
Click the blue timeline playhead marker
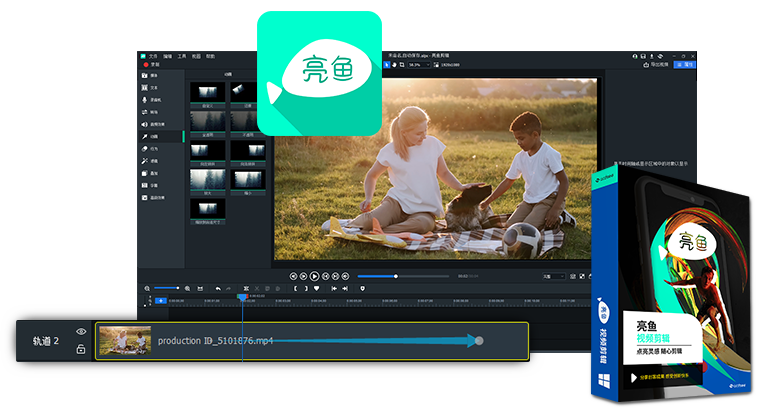click(242, 297)
